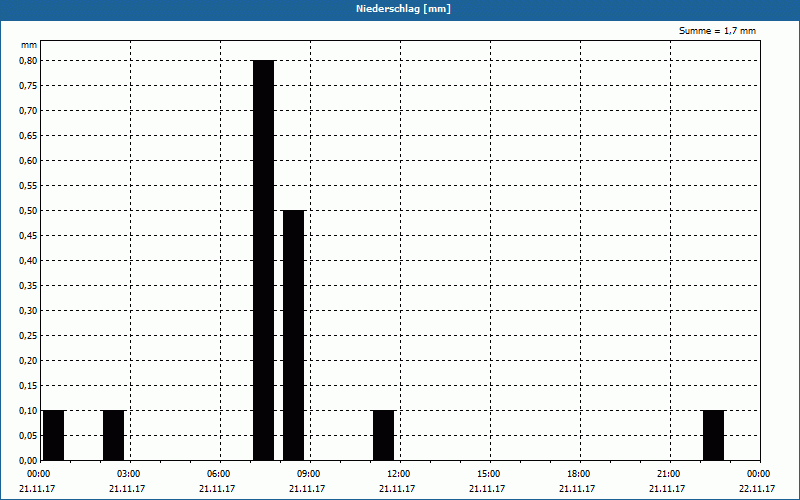Click the 0,25 y-axis label
Screen dimensions: 800x500
click(28, 336)
